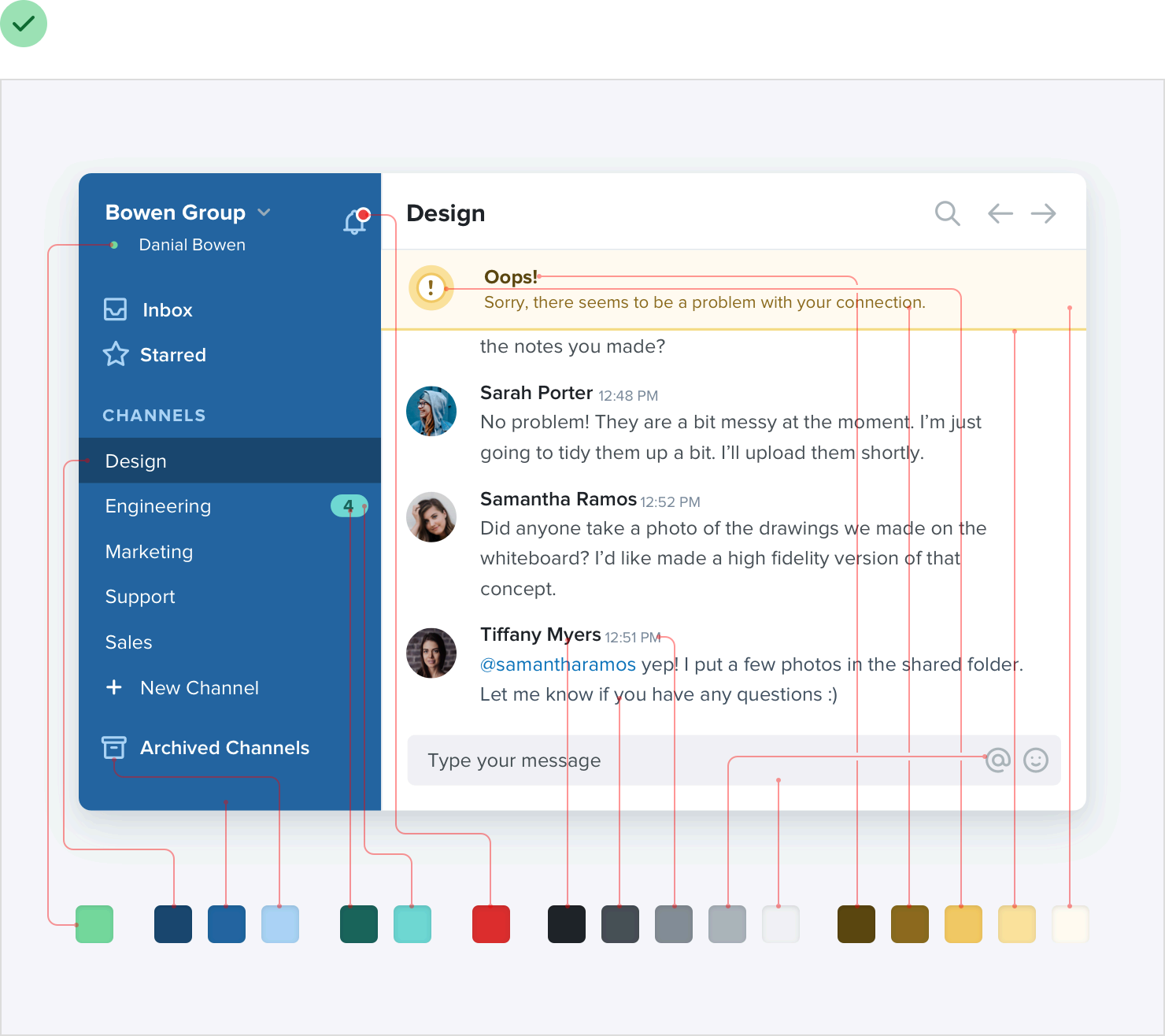Expand the Bowen Group dropdown chevron
Screen dimensions: 1165x1036
[x=264, y=213]
